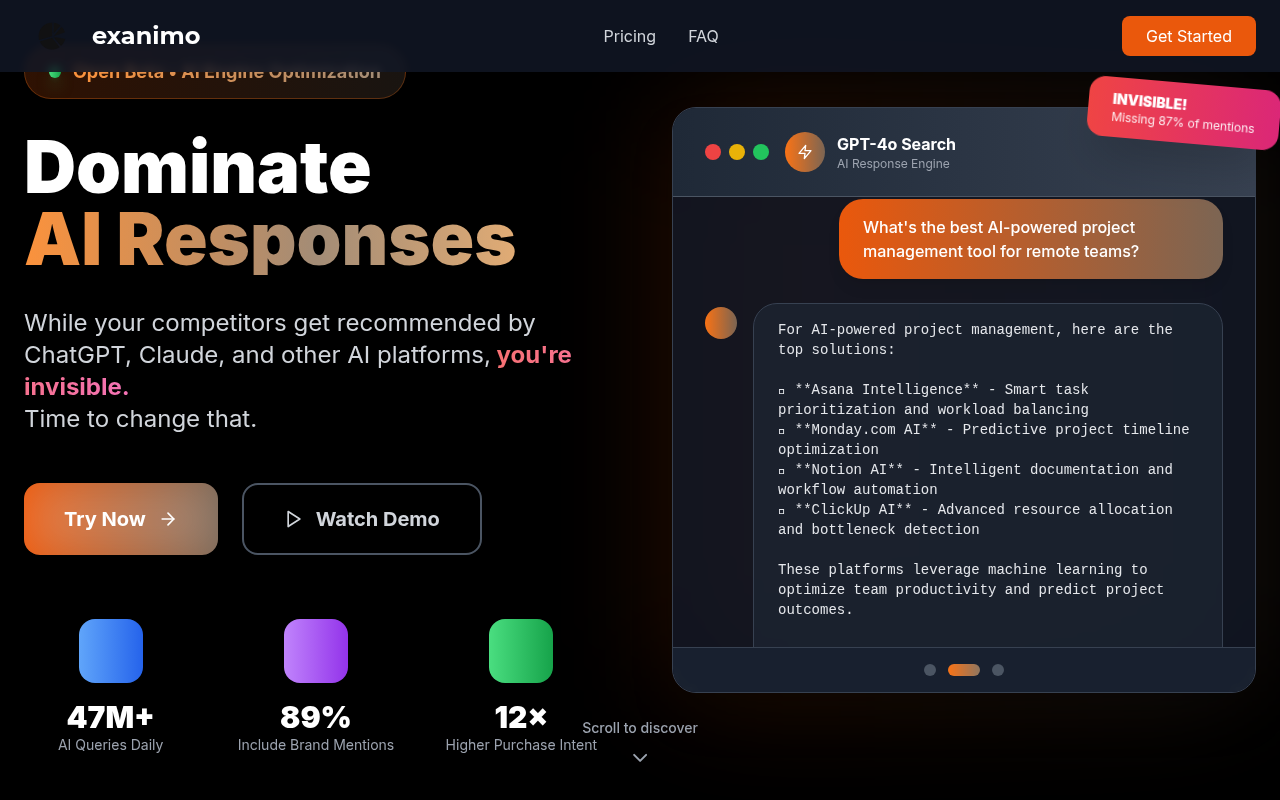1280x800 pixels.
Task: Click the lightning bolt GPT-4o Search avatar
Action: coord(805,152)
